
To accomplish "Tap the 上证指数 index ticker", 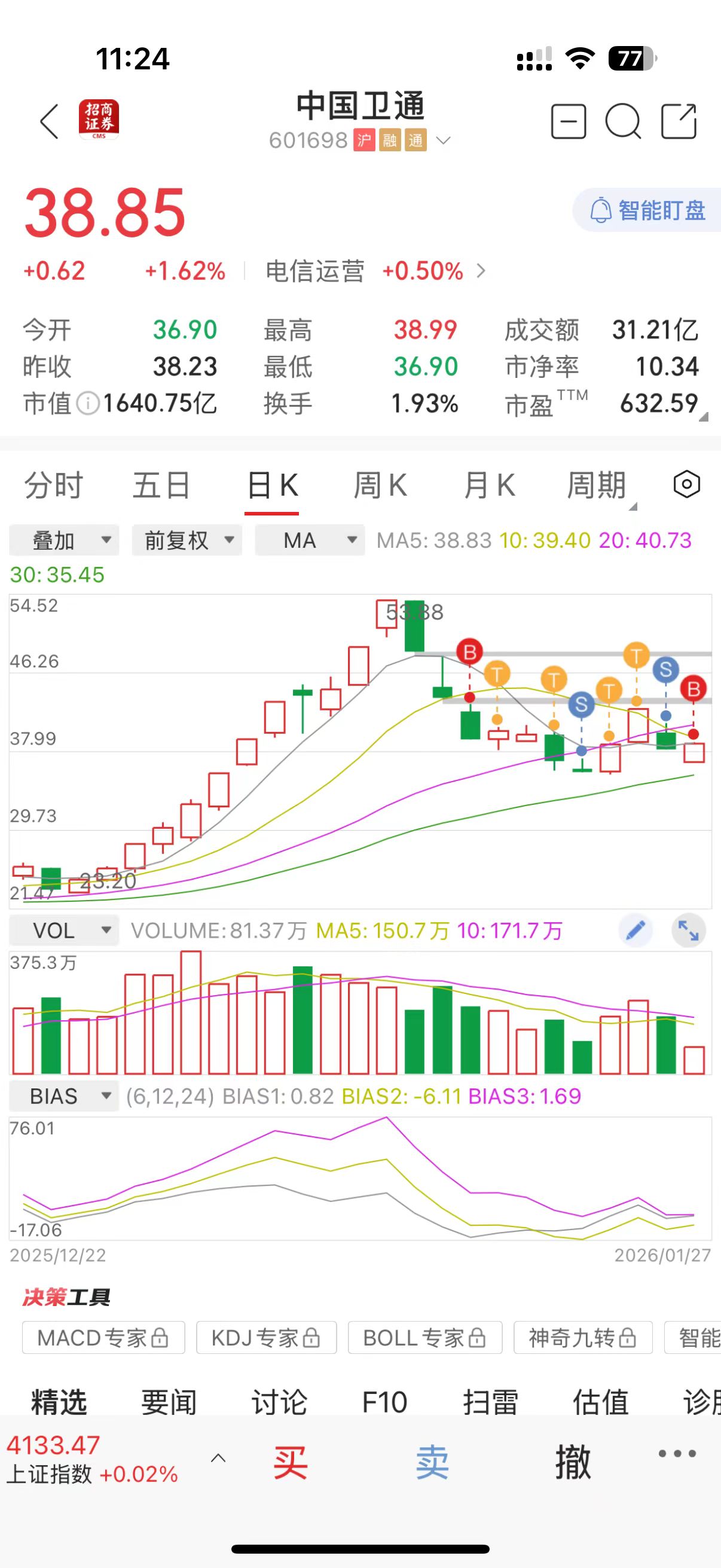I will tap(93, 1460).
